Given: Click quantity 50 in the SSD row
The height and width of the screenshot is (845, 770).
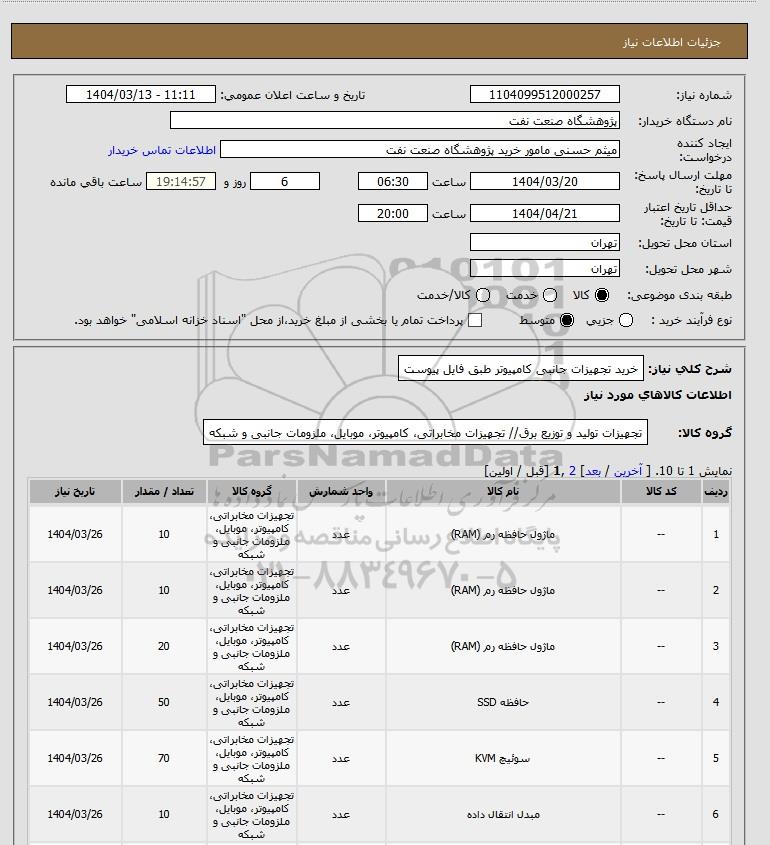Looking at the screenshot, I should coord(164,702).
